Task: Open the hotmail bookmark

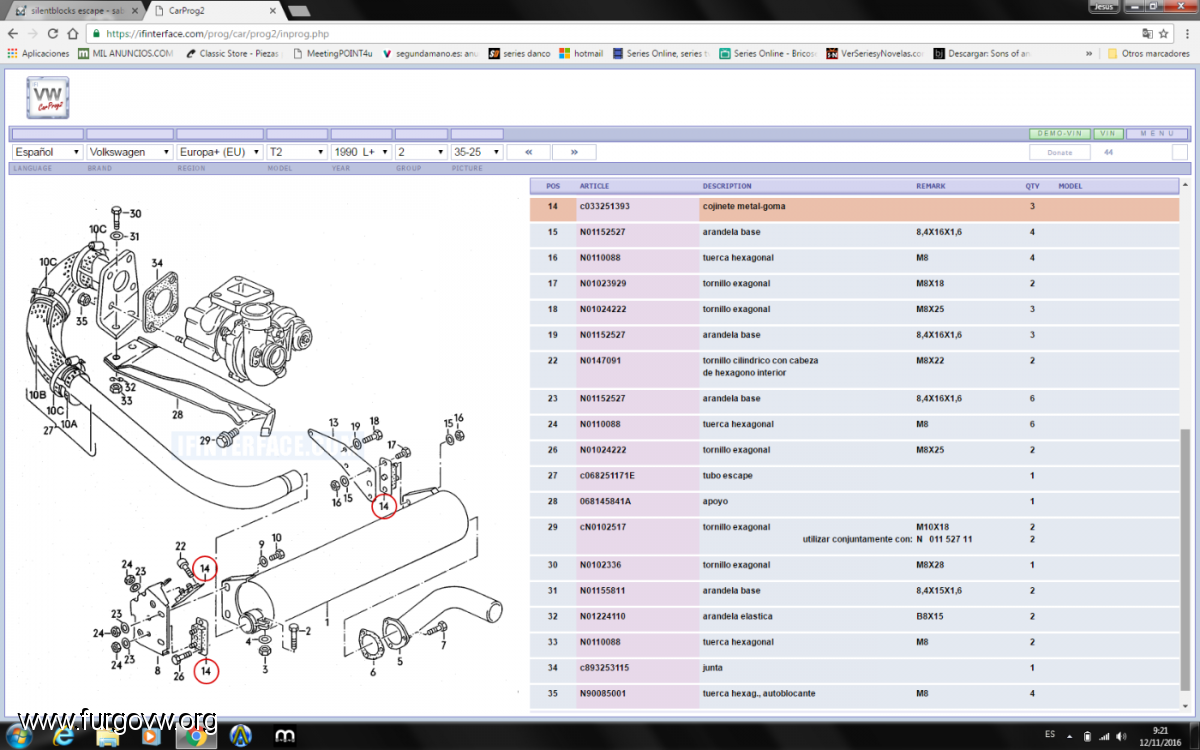Action: (x=581, y=53)
